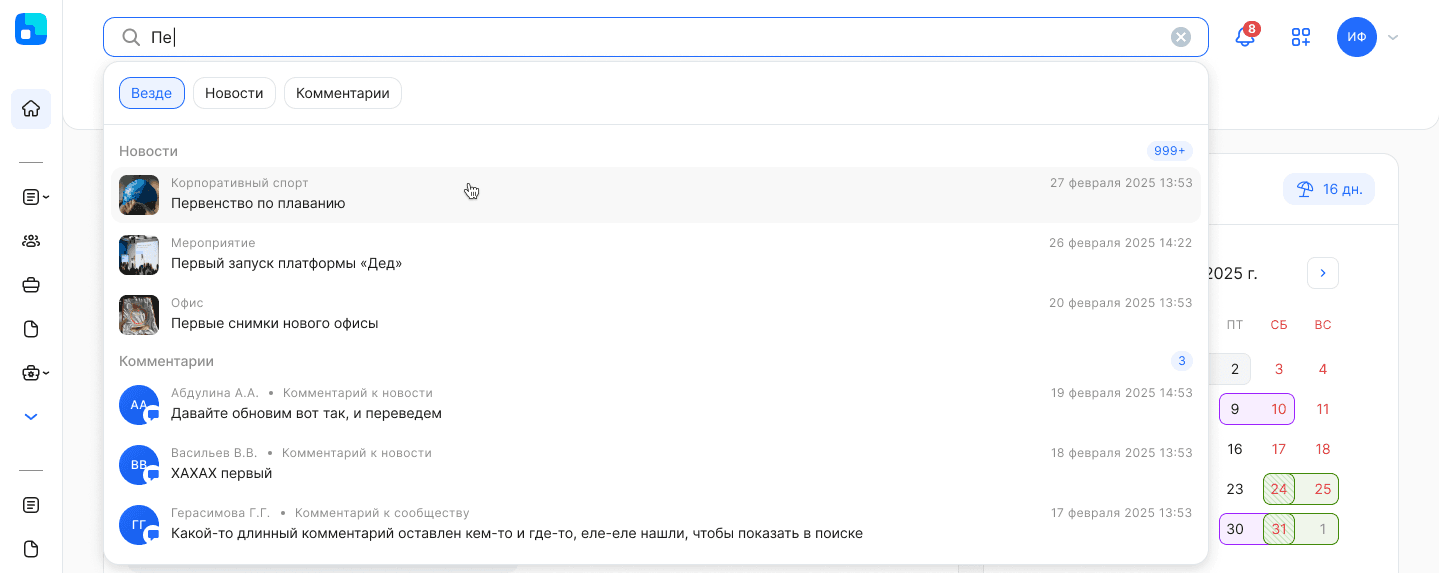Open the notifications bell icon
The image size is (1439, 573).
(x=1245, y=37)
